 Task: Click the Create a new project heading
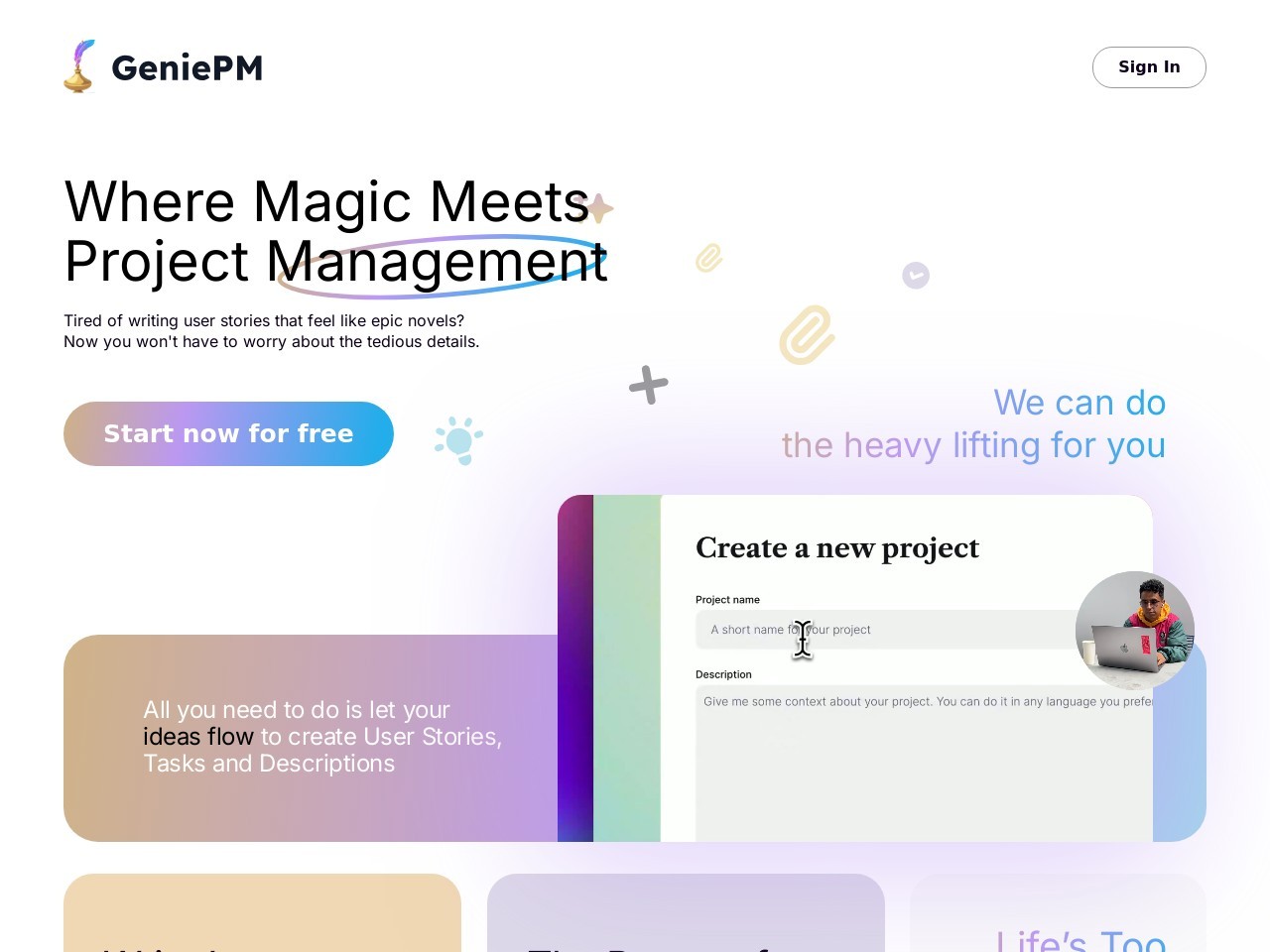click(x=837, y=548)
